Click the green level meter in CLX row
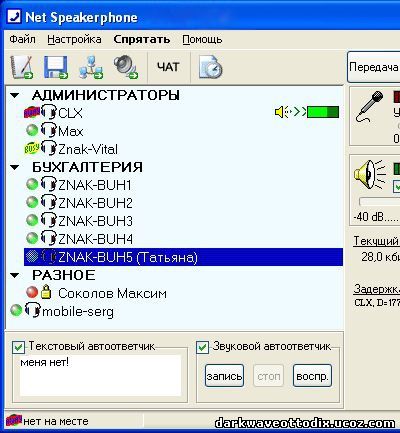This screenshot has height=433, width=400. pyautogui.click(x=323, y=112)
